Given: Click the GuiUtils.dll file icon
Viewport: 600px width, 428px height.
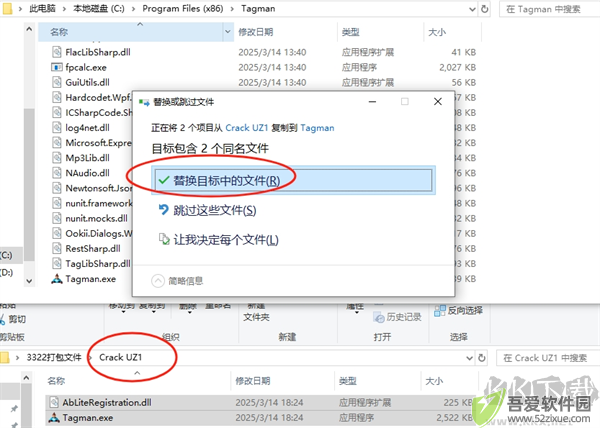Looking at the screenshot, I should coord(57,82).
